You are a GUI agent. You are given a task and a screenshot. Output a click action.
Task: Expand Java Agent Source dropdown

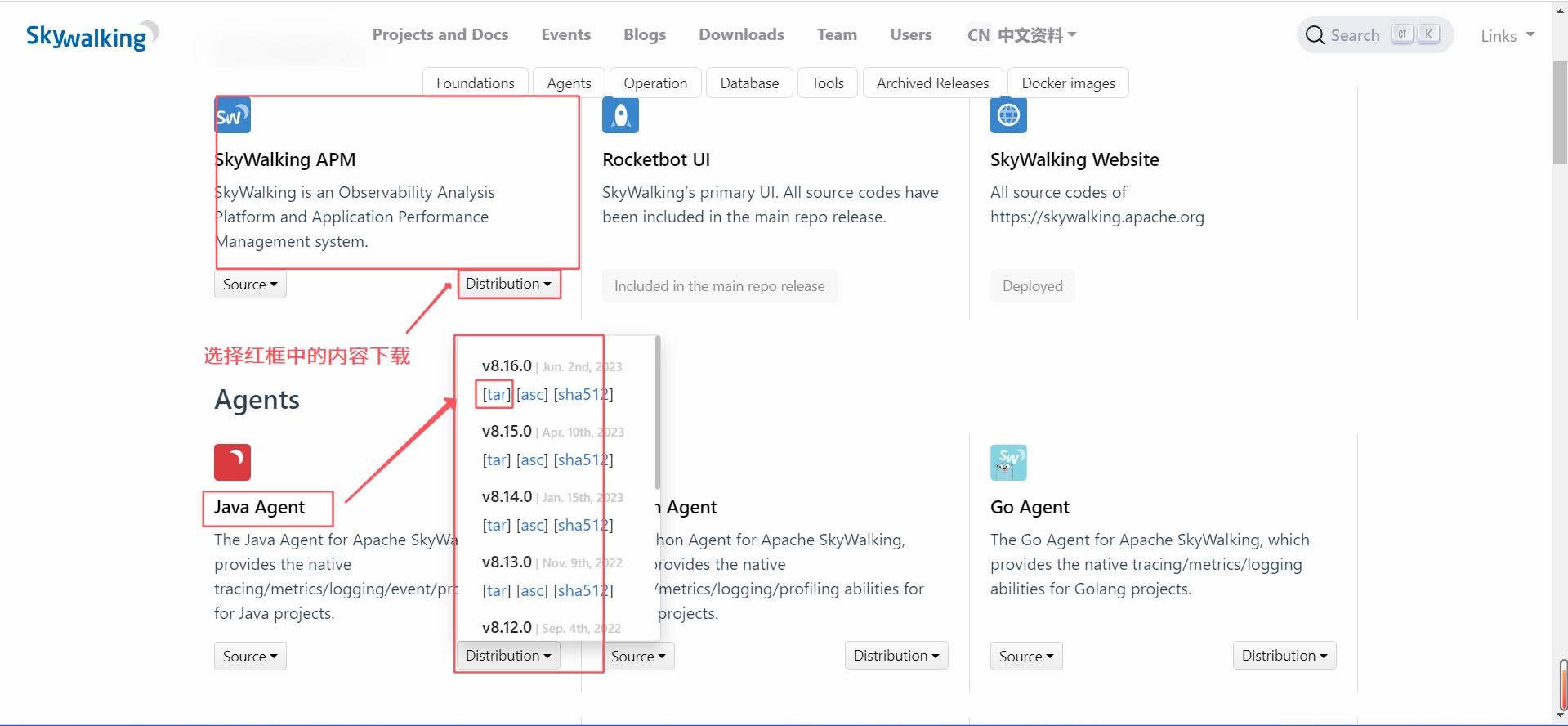point(250,657)
